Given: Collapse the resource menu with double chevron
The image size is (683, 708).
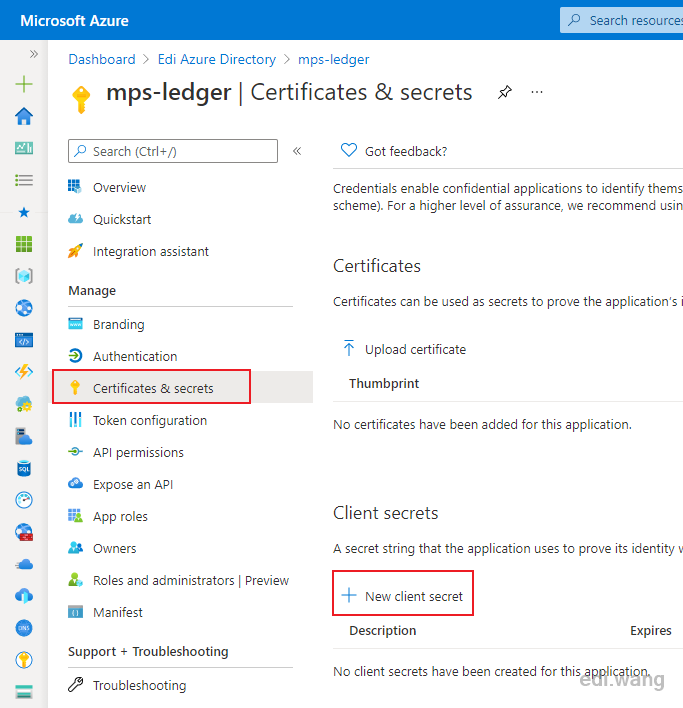Looking at the screenshot, I should click(297, 151).
